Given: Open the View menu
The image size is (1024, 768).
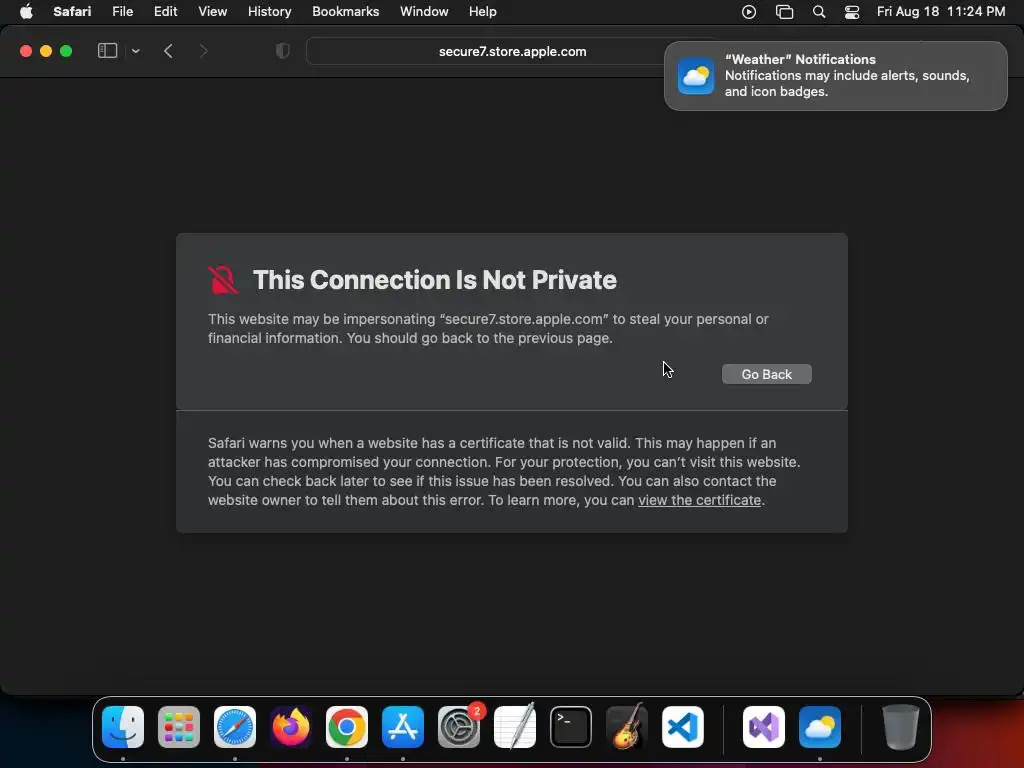Looking at the screenshot, I should coord(212,12).
